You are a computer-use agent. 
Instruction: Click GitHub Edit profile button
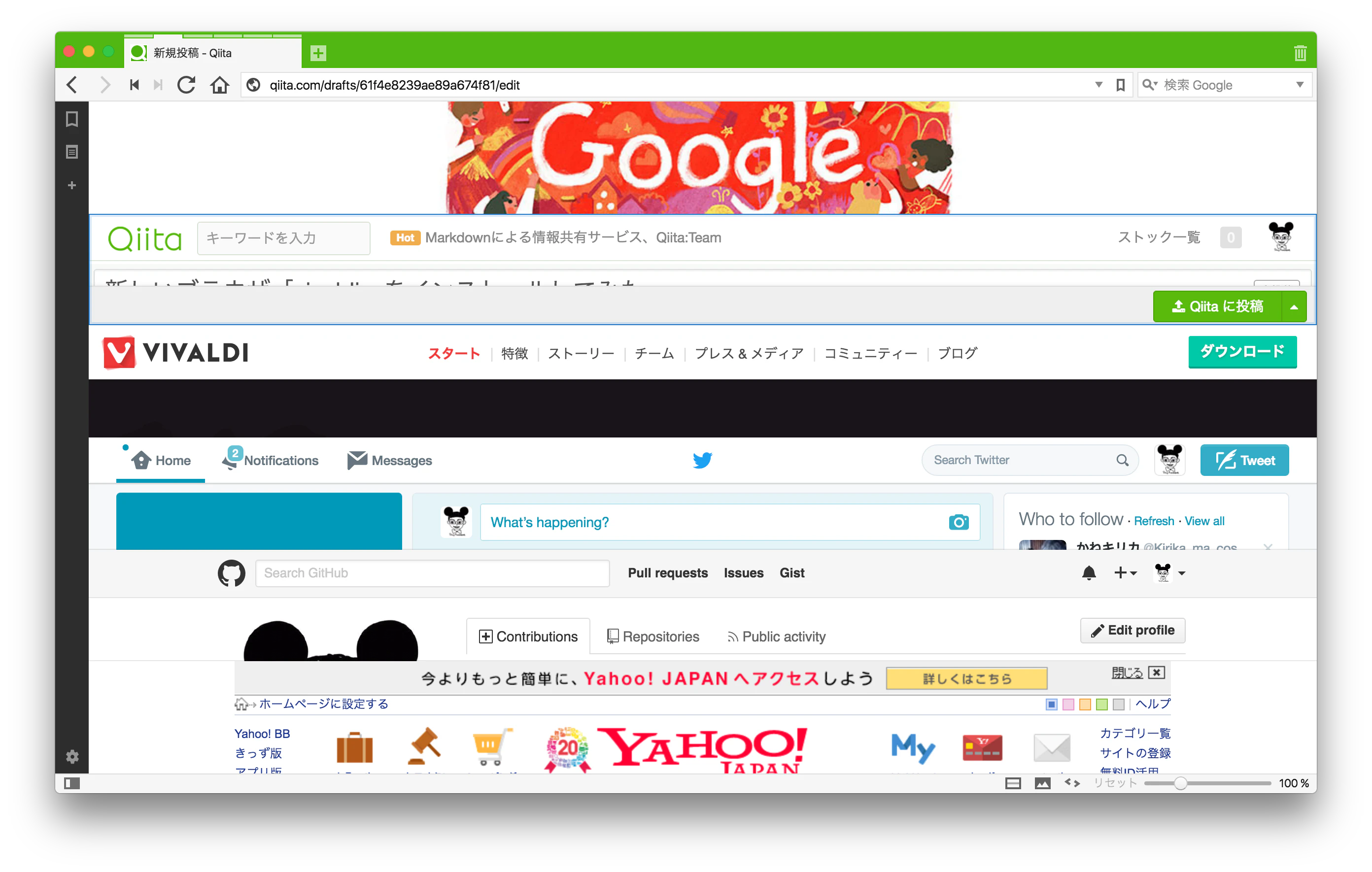pyautogui.click(x=1132, y=630)
